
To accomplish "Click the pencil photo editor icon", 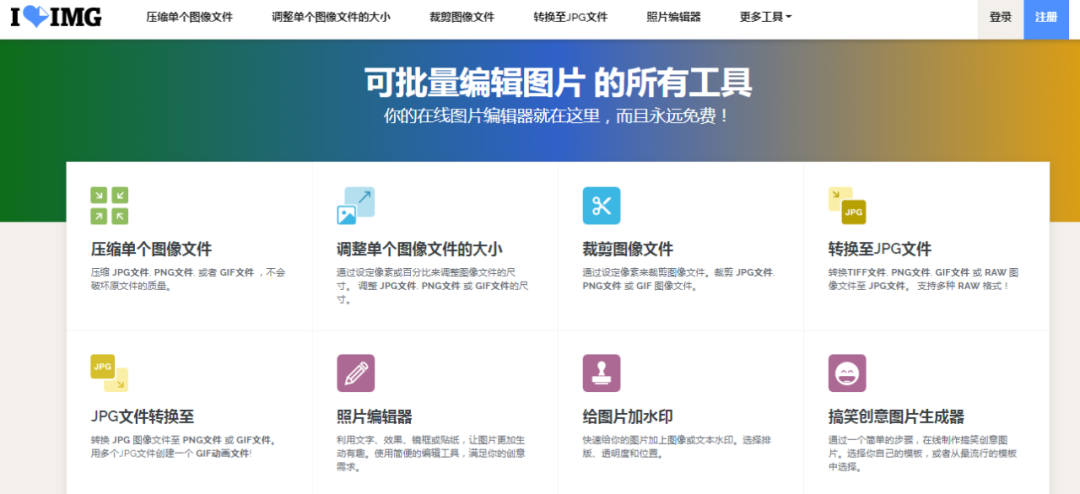I will coord(355,373).
